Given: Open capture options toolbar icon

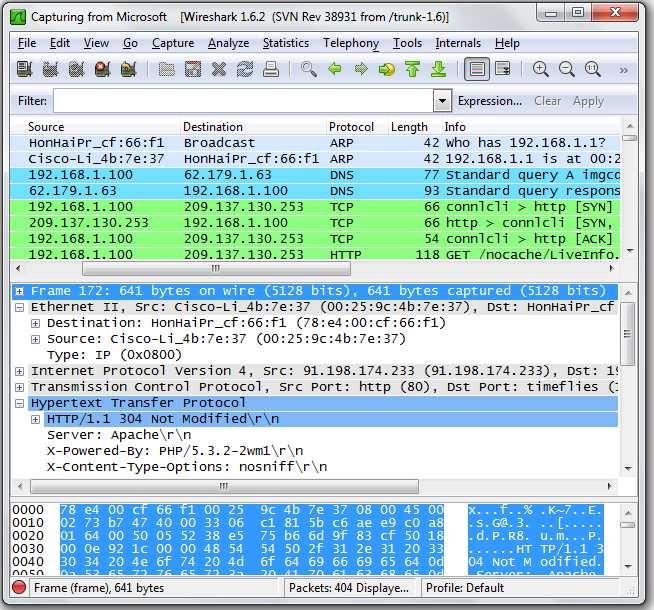Looking at the screenshot, I should coord(50,69).
